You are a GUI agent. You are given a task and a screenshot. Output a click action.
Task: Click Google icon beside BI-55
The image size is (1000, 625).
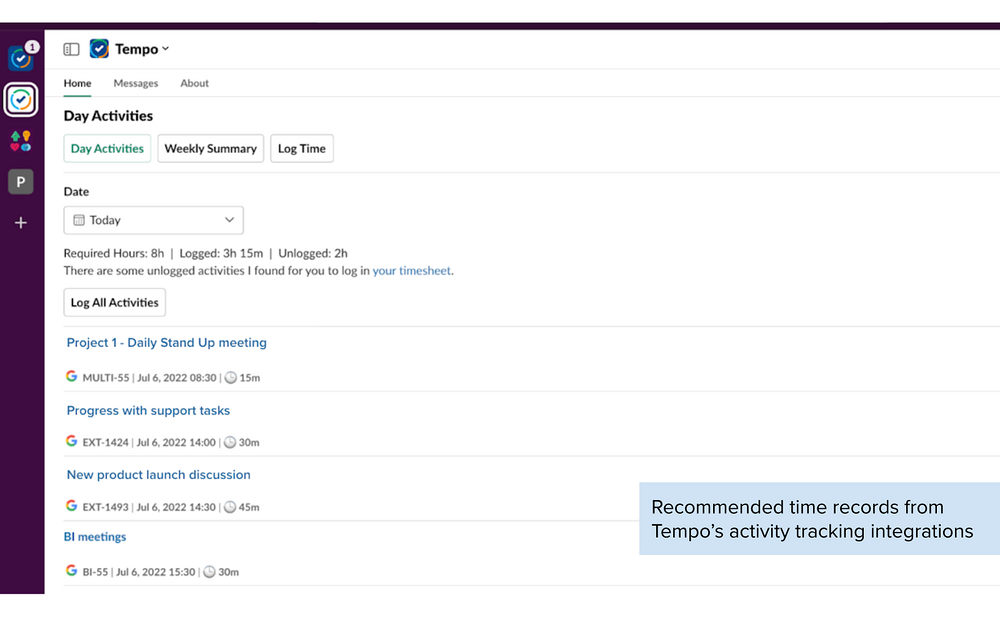[x=71, y=570]
